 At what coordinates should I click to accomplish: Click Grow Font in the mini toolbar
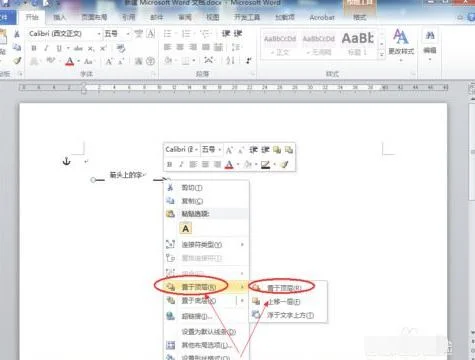point(229,150)
